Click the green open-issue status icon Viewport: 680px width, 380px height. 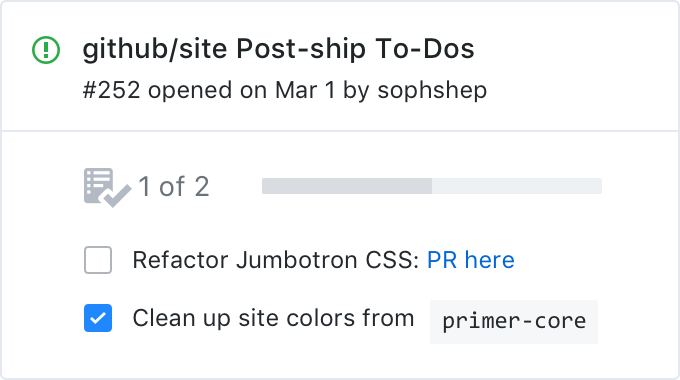pos(46,50)
